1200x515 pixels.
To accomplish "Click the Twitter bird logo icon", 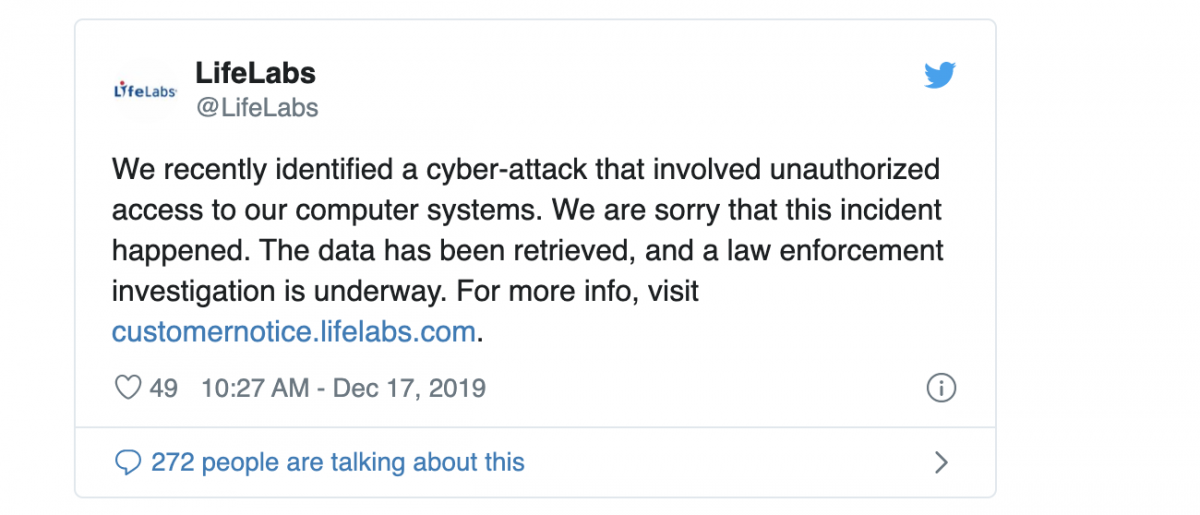I will [939, 76].
